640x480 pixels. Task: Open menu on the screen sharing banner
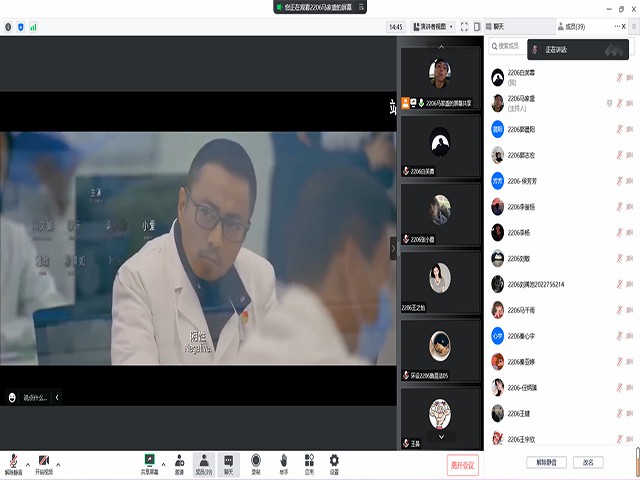tap(361, 7)
